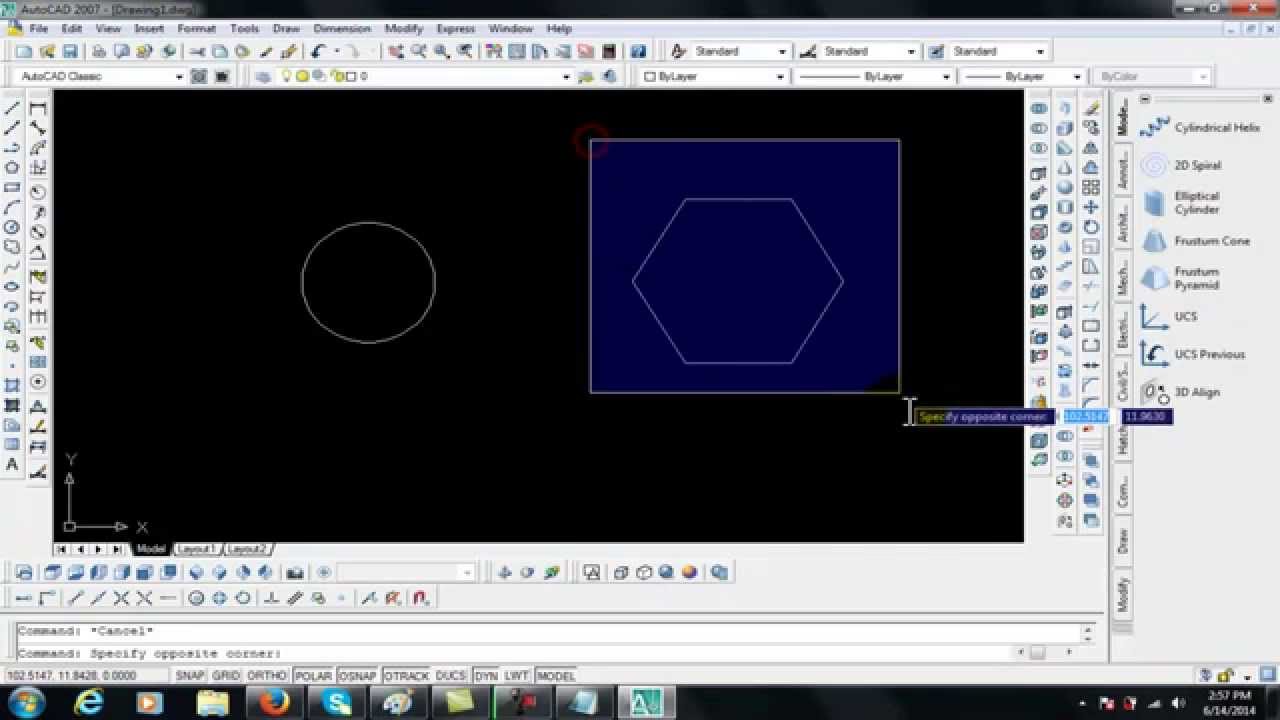Select the Polygon draw tool

click(13, 167)
